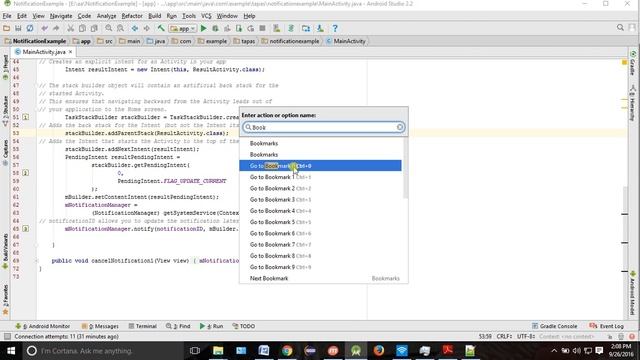Open the Build menu
The height and width of the screenshot is (360, 640).
click(154, 16)
